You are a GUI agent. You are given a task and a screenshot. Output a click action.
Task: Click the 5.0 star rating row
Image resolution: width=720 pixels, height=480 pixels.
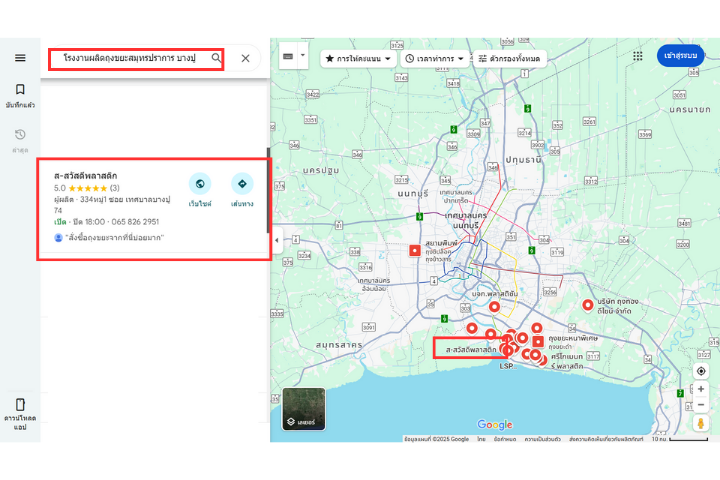point(87,188)
